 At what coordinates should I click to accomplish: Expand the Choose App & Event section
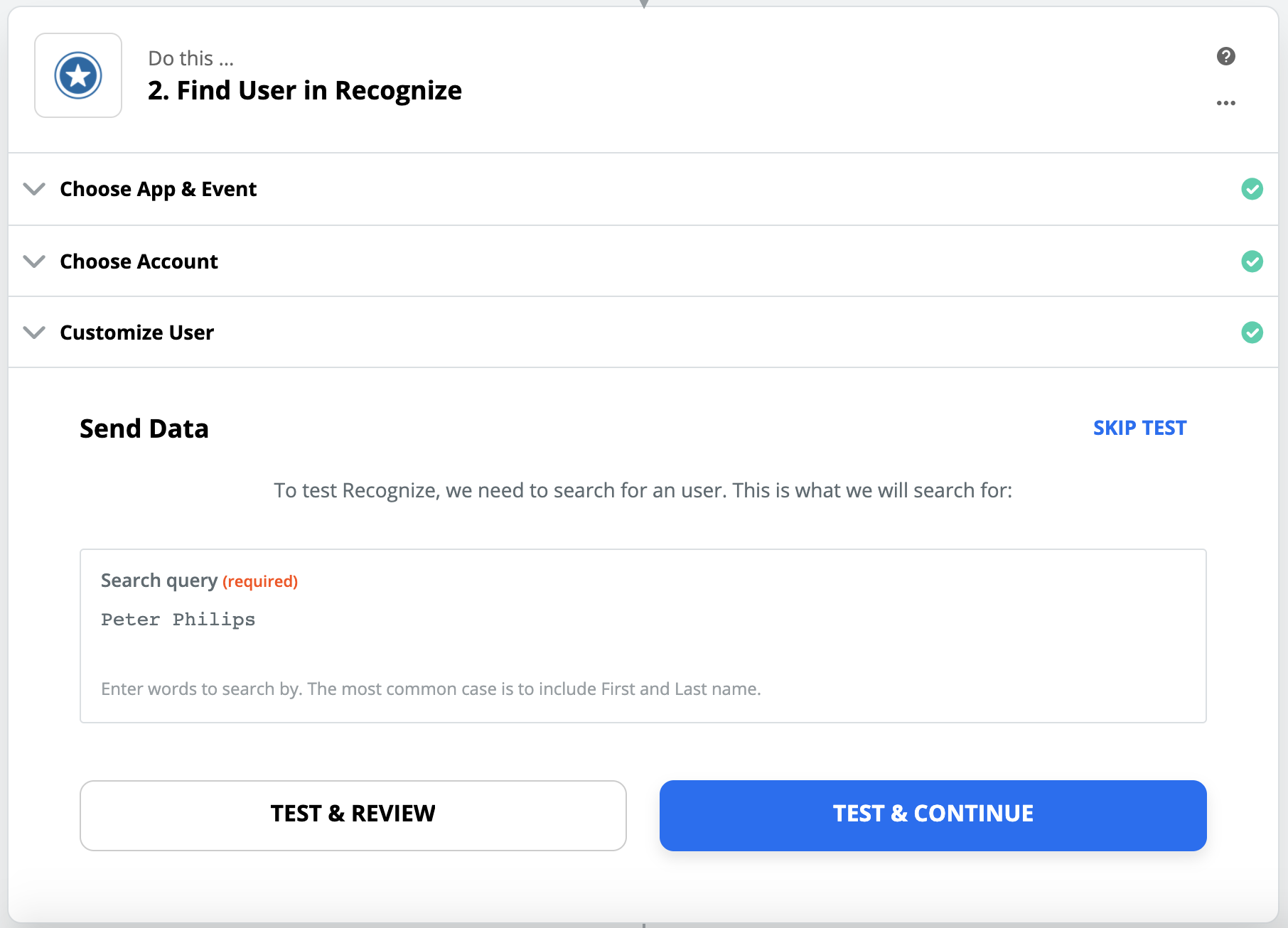click(34, 189)
